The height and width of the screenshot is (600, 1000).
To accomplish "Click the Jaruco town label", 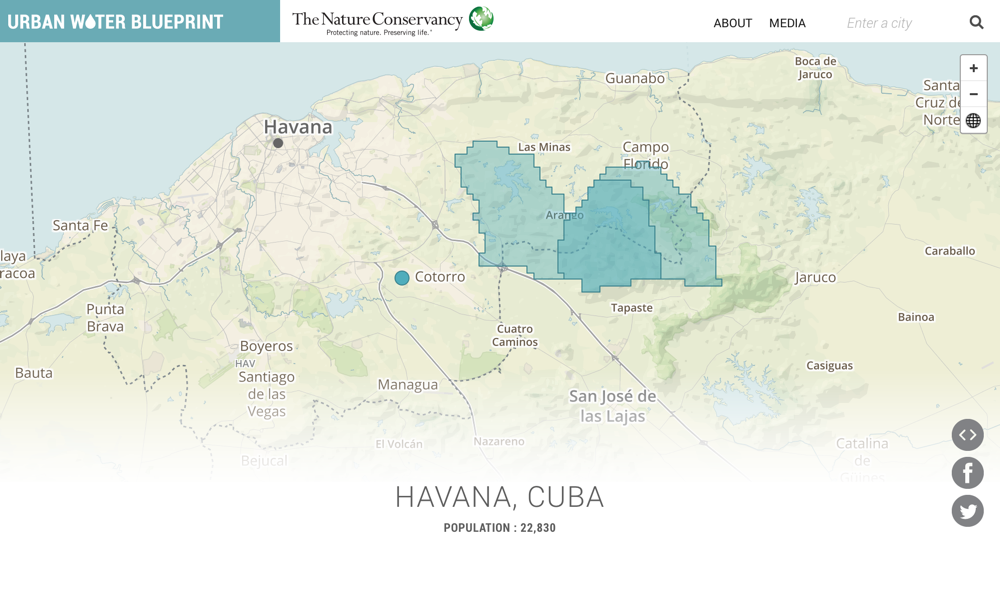I will (x=815, y=277).
